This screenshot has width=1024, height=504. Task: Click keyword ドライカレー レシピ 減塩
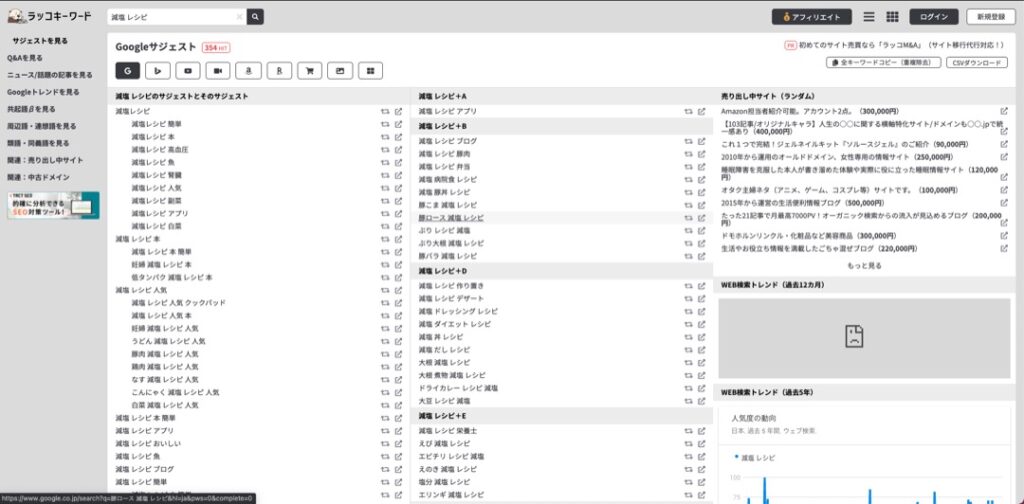click(458, 388)
